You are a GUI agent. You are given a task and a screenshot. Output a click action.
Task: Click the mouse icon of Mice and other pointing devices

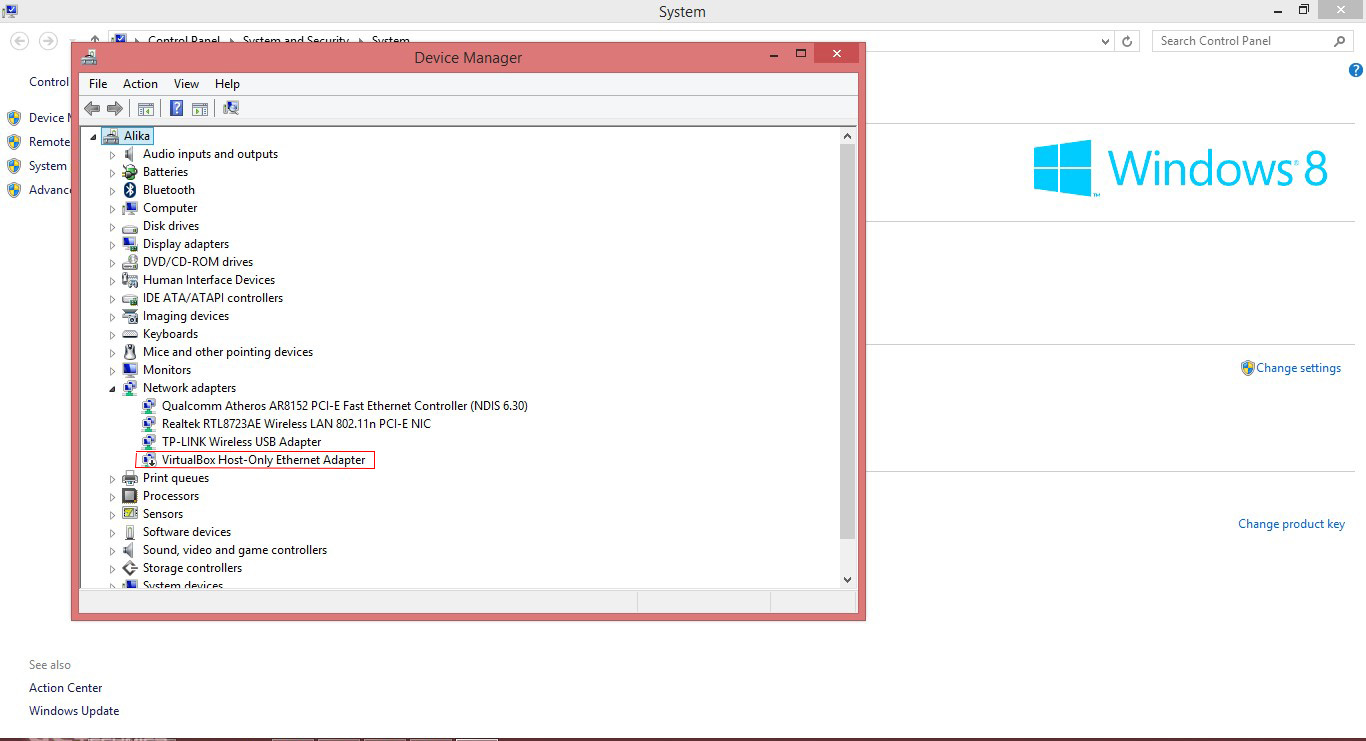[x=129, y=352]
